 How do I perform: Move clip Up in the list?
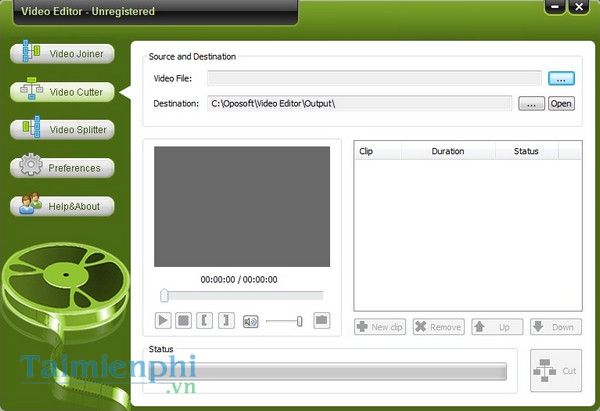tap(497, 327)
